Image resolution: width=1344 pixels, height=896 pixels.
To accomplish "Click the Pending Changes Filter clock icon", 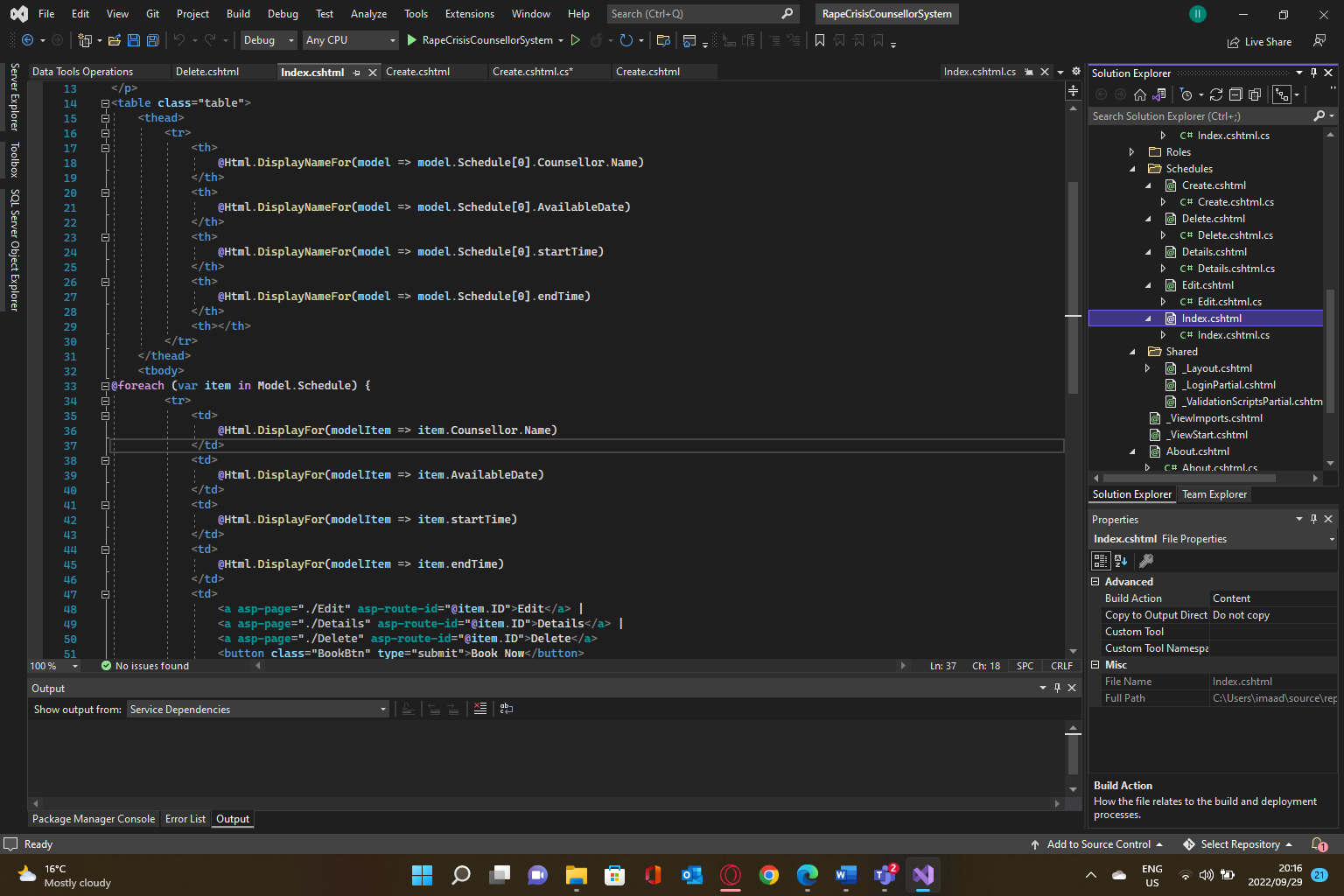I will [1186, 94].
